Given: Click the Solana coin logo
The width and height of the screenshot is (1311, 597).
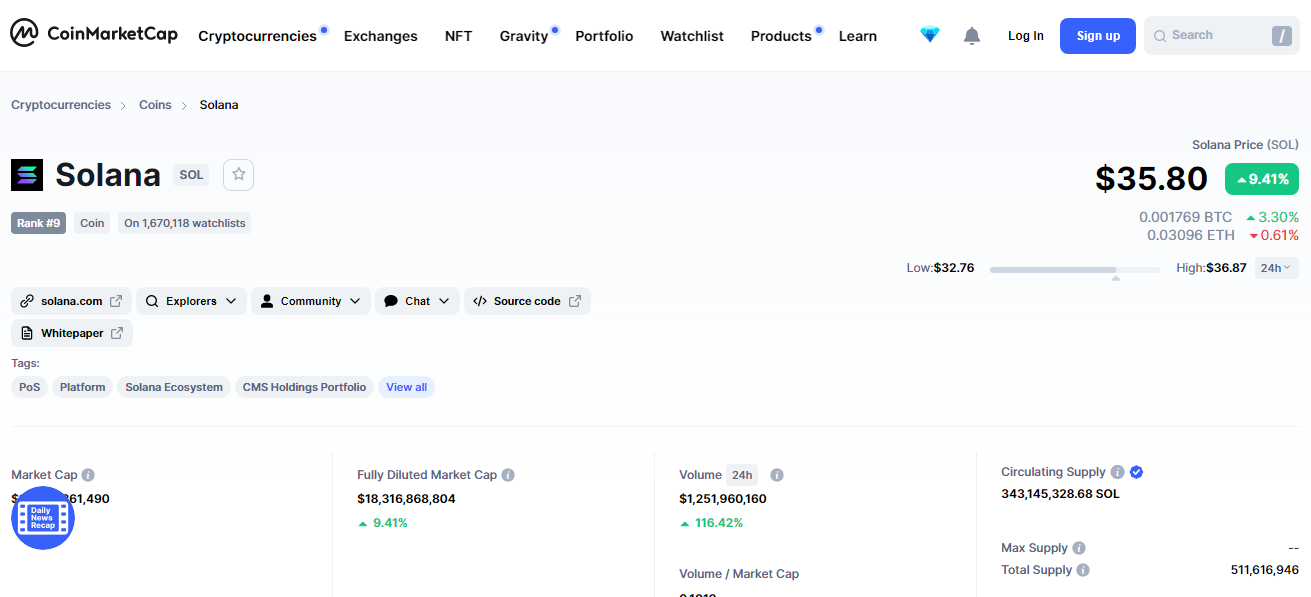Looking at the screenshot, I should 27,174.
